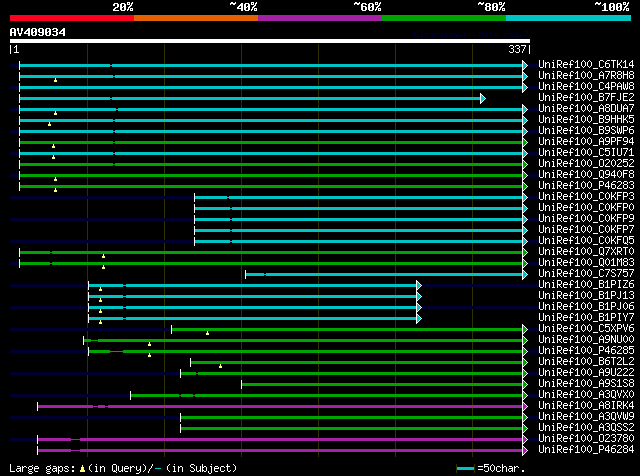Select the UniRef100_P46284 label

586,450
